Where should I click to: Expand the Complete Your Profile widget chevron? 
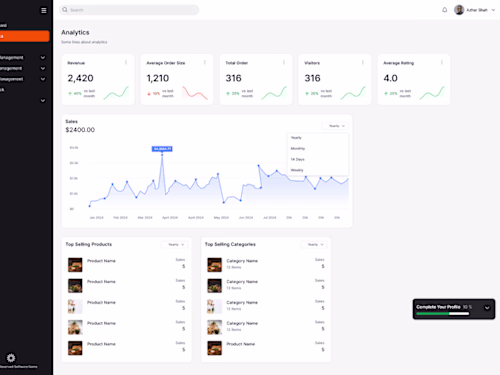pos(487,308)
